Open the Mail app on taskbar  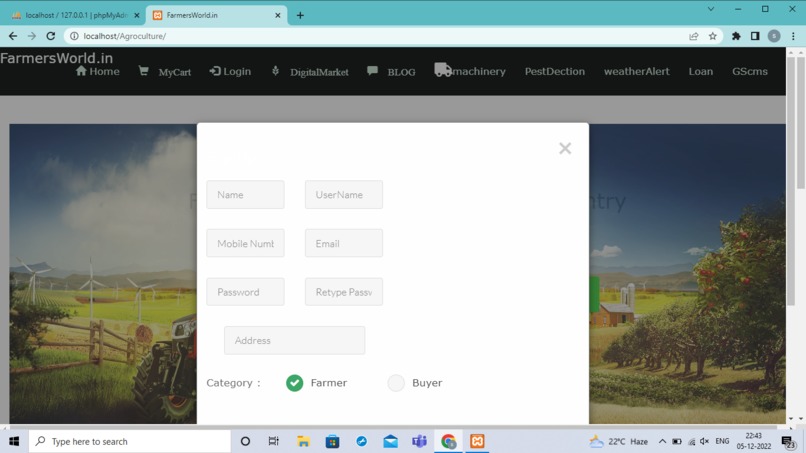click(x=391, y=441)
